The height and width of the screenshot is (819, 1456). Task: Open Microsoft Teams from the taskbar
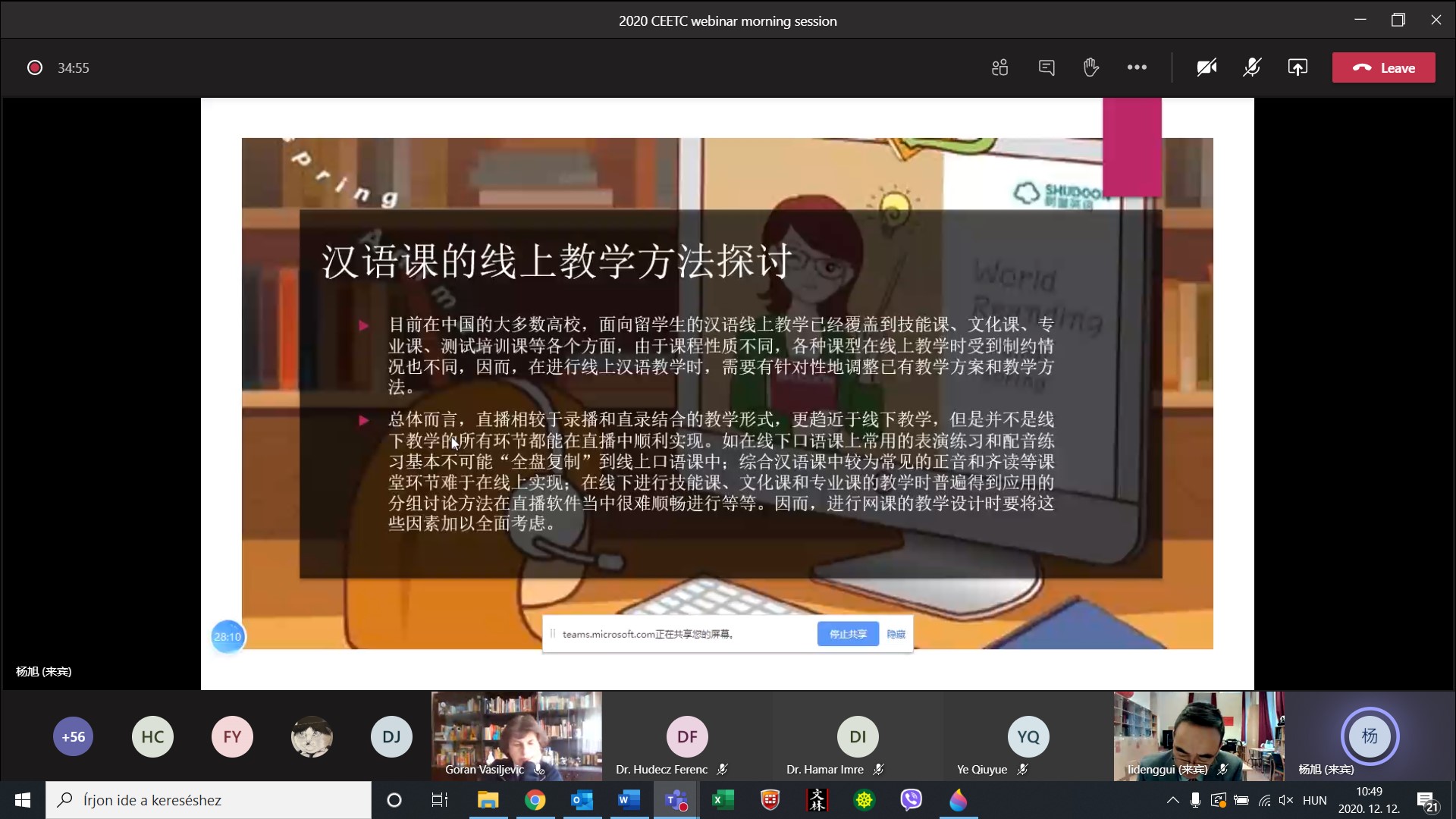point(675,800)
